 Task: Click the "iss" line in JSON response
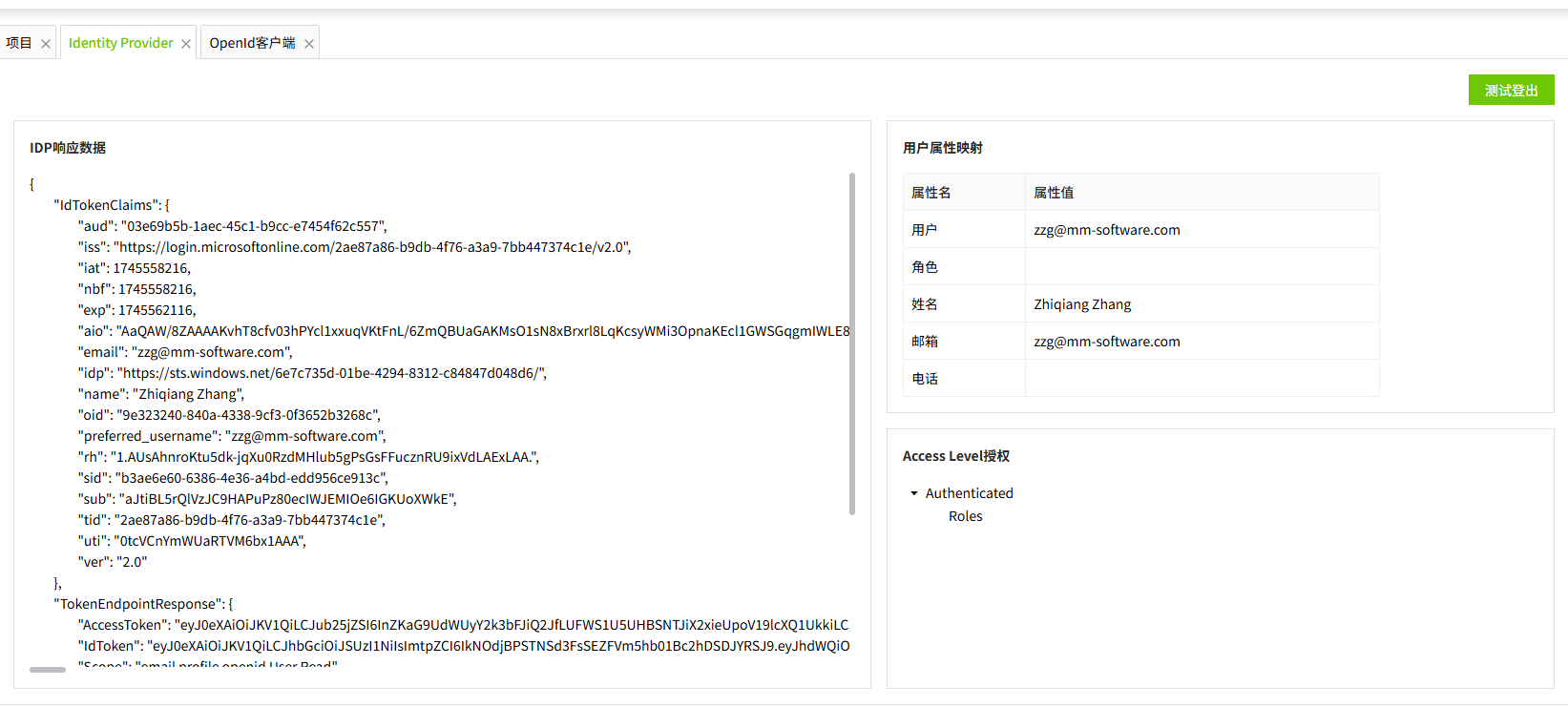pyautogui.click(x=354, y=247)
